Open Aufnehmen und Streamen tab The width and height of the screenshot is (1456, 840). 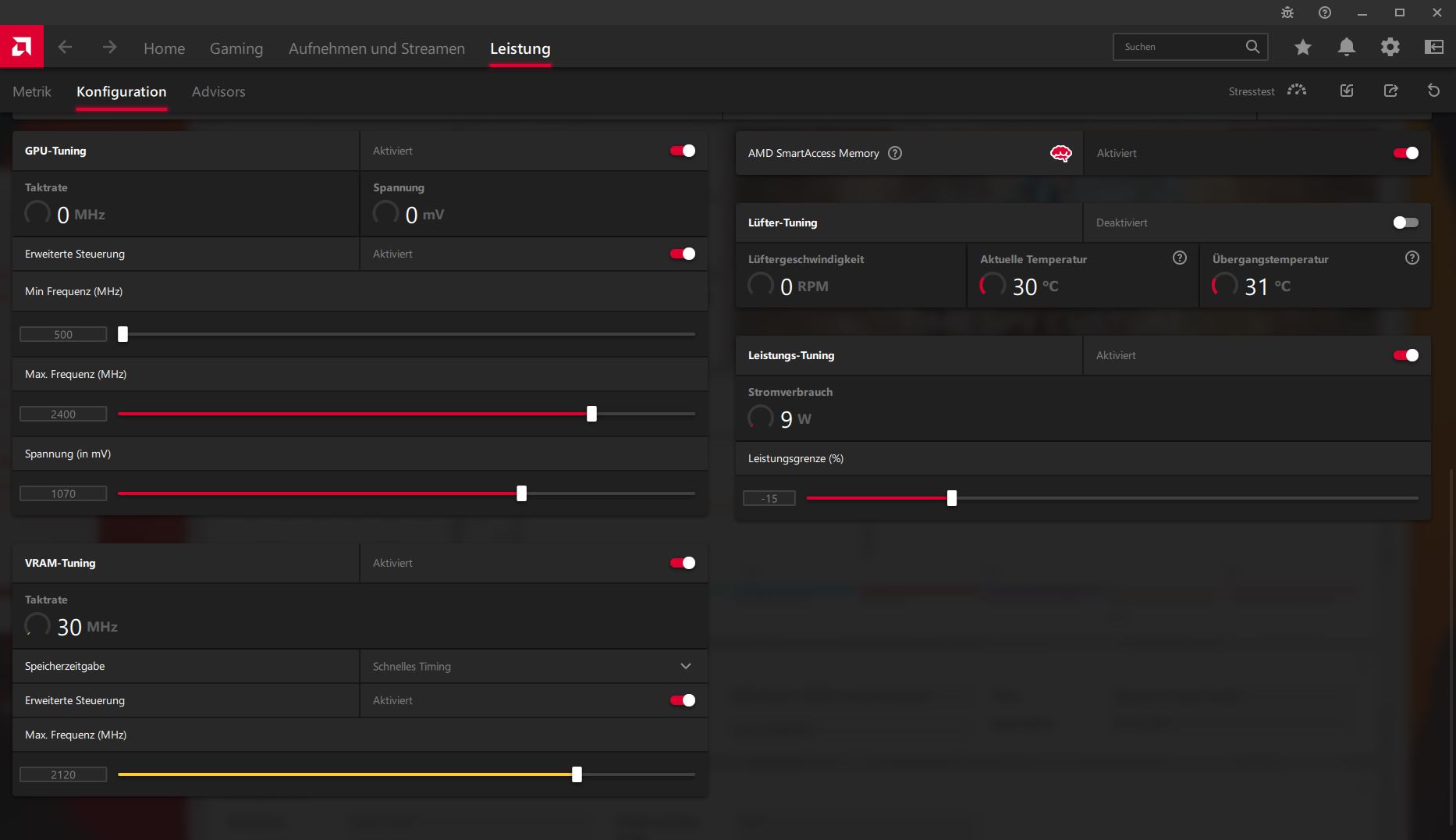[x=377, y=48]
